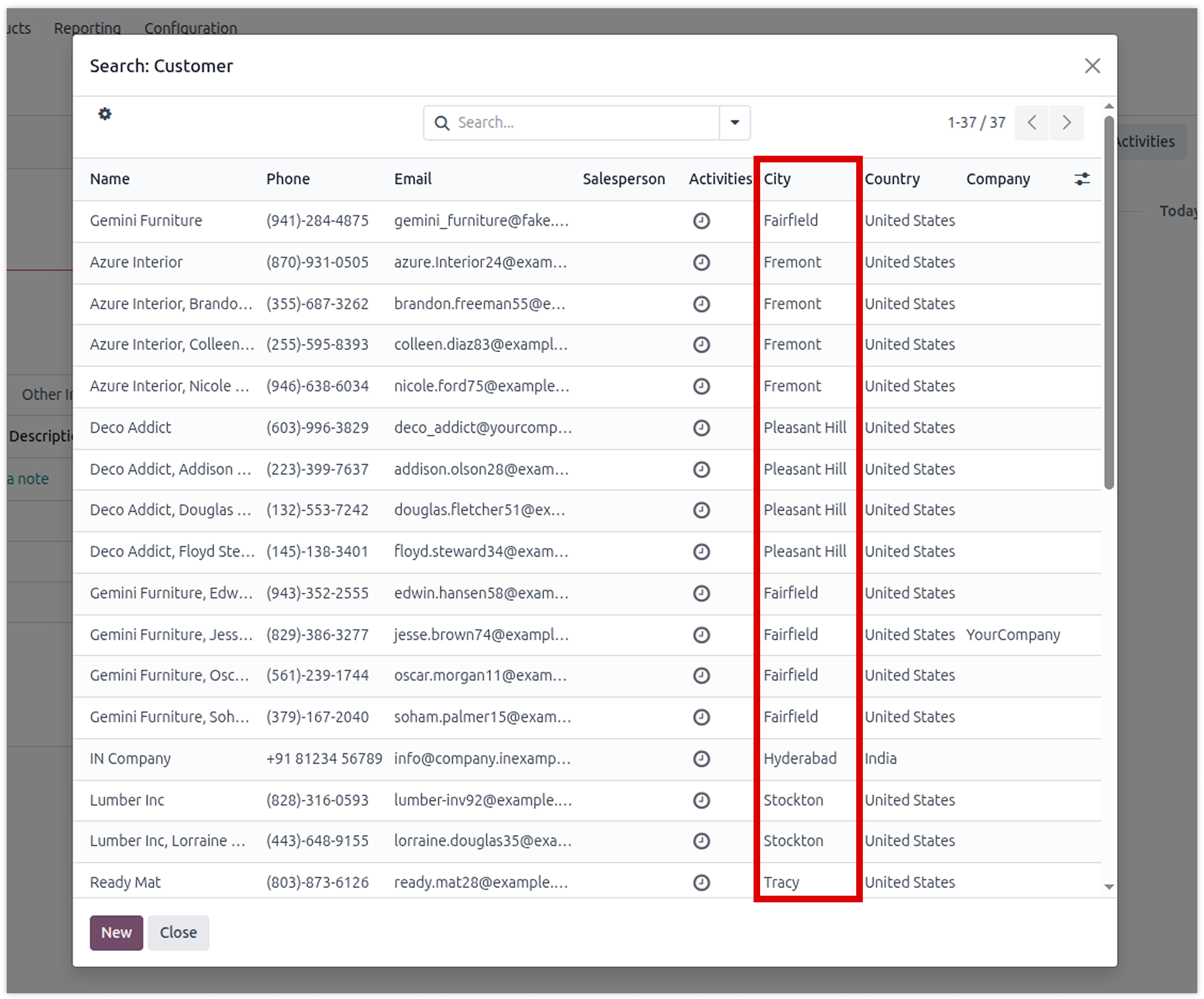1204x999 pixels.
Task: Select customer Deco Addict
Action: tap(130, 428)
